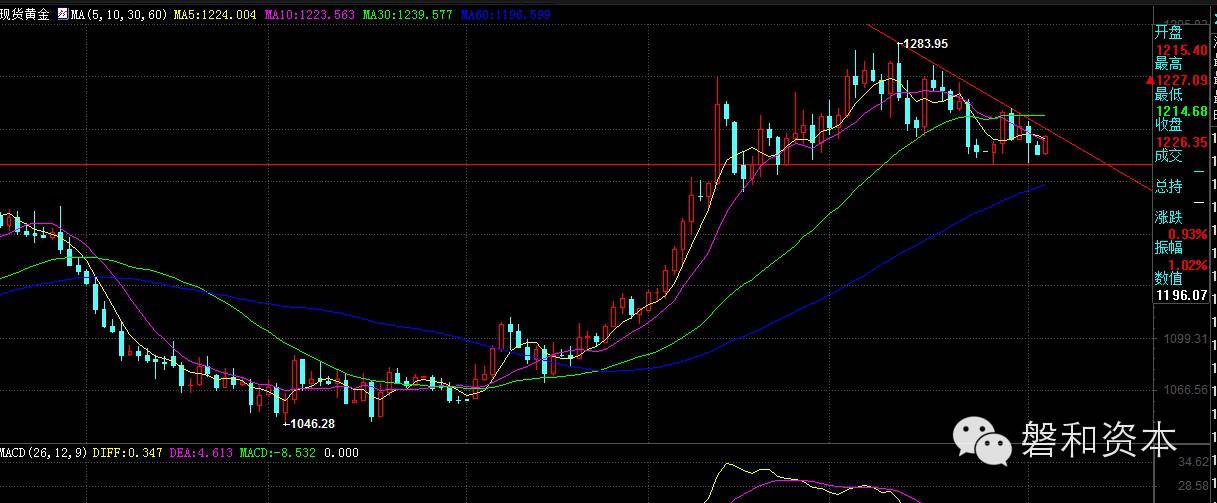Click the 最低 label
Viewport: 1217px width, 503px height.
point(1168,94)
